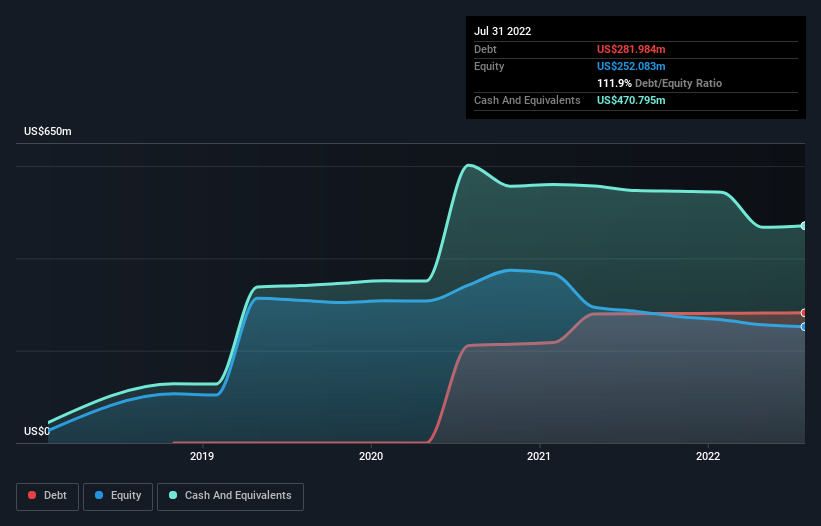
Task: Click the Debt row label in tooltip
Action: 485,49
